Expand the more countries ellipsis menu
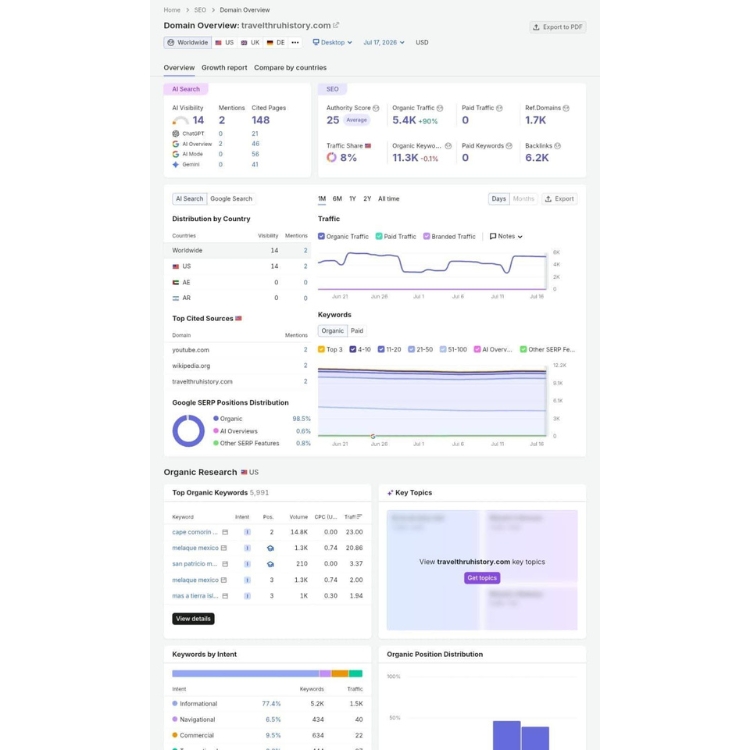The height and width of the screenshot is (750, 750). pyautogui.click(x=295, y=43)
